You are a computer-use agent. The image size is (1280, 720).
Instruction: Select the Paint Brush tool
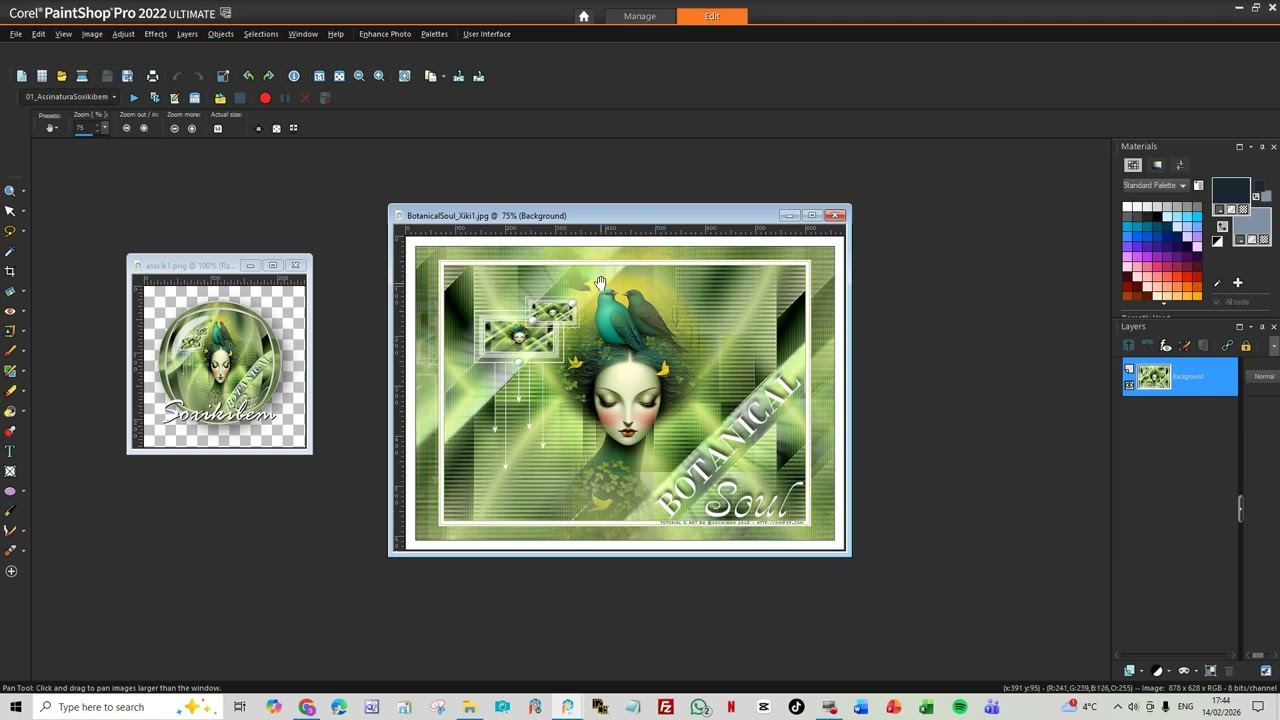click(10, 351)
